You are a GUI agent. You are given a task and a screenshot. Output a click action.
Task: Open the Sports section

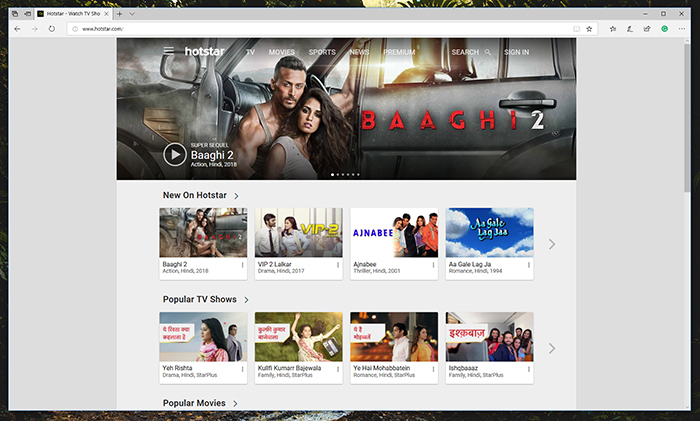[x=322, y=52]
